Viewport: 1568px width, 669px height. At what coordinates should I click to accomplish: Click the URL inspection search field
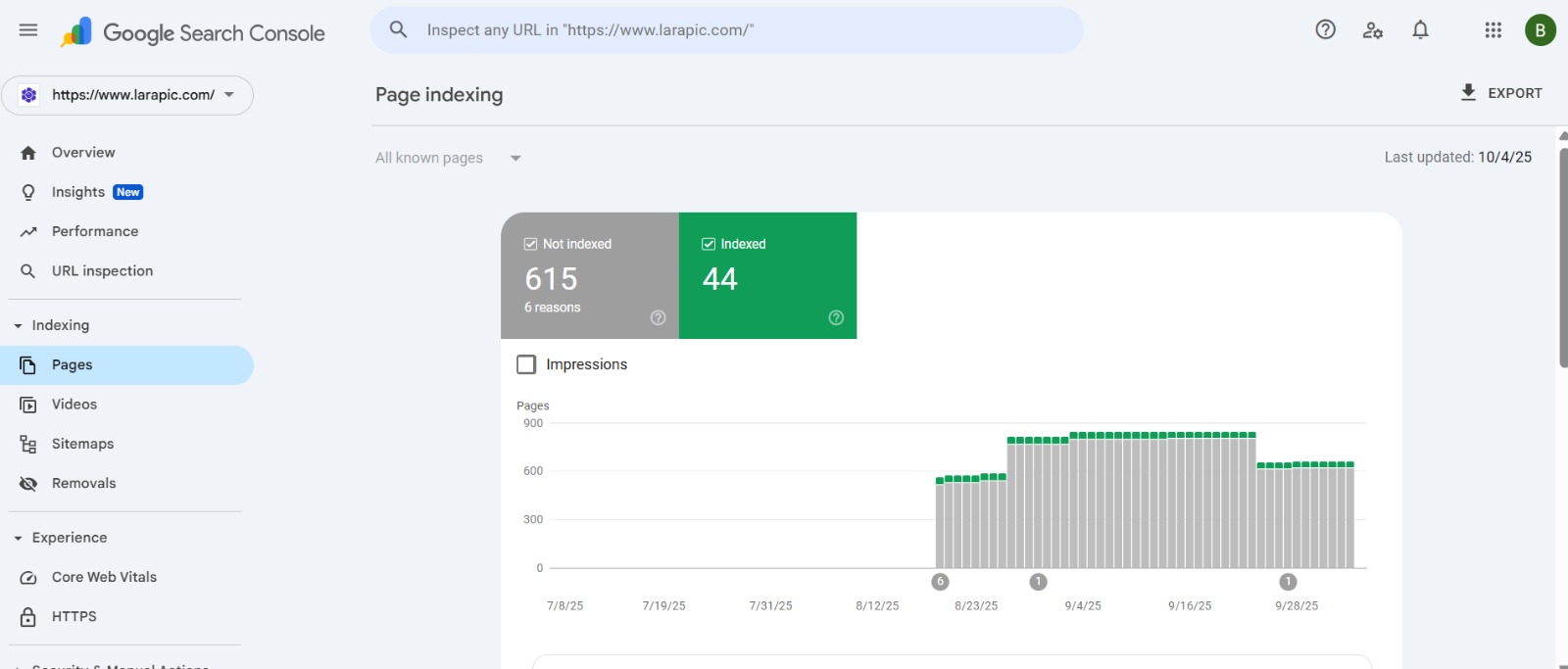[725, 30]
